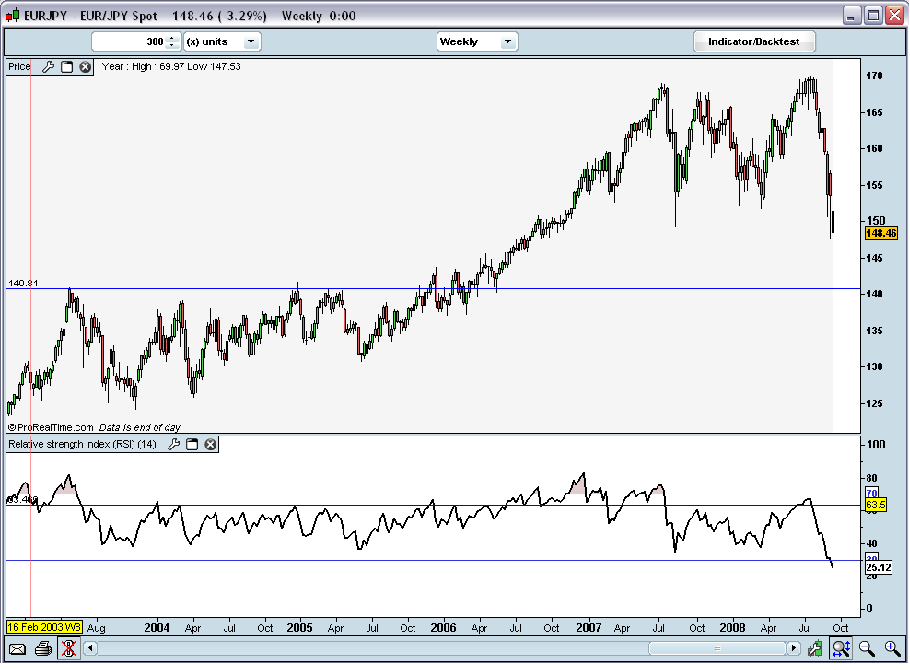
Task: Click the 170 price axis label
Action: (874, 75)
